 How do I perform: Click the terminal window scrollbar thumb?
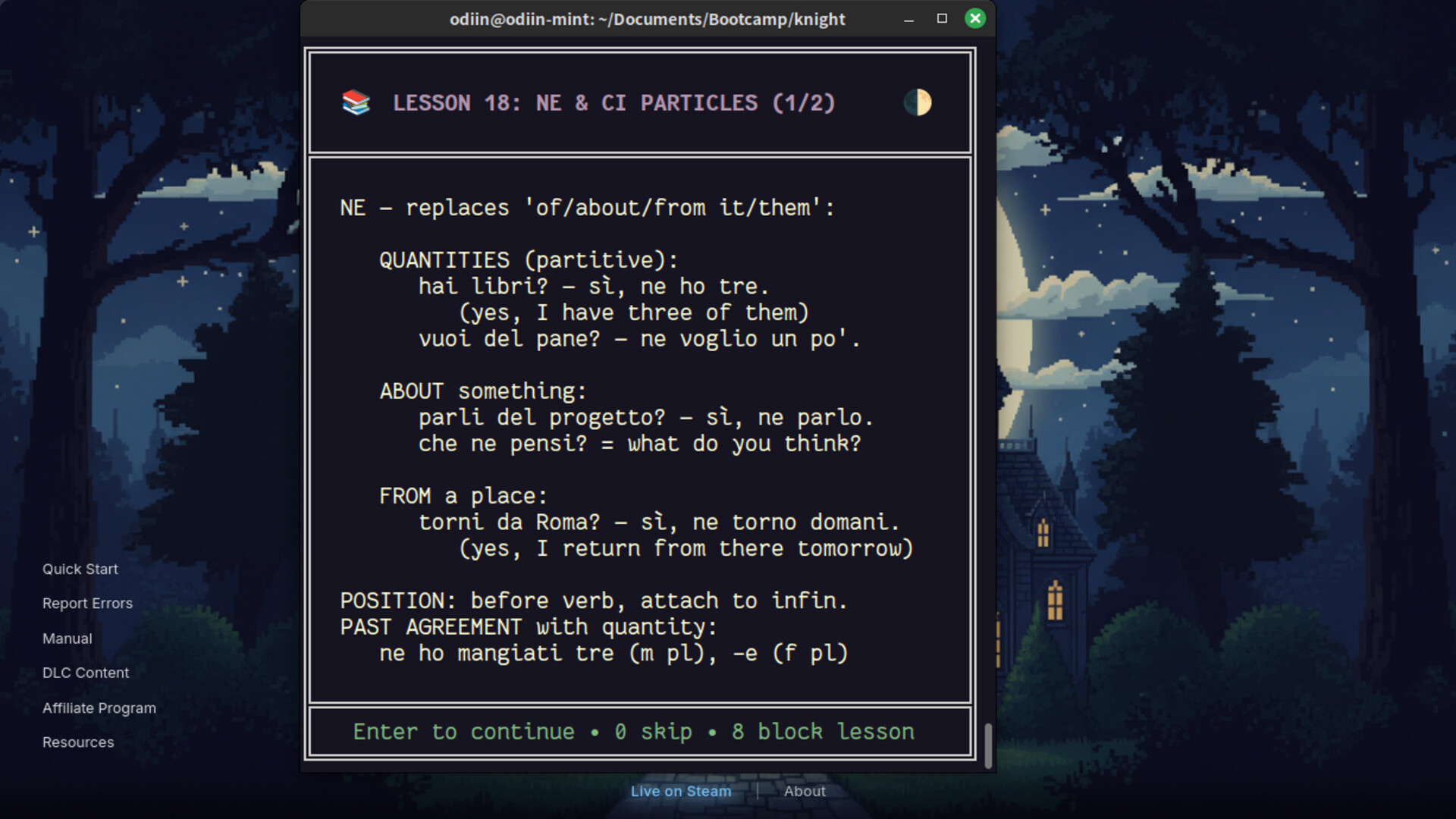[x=988, y=745]
